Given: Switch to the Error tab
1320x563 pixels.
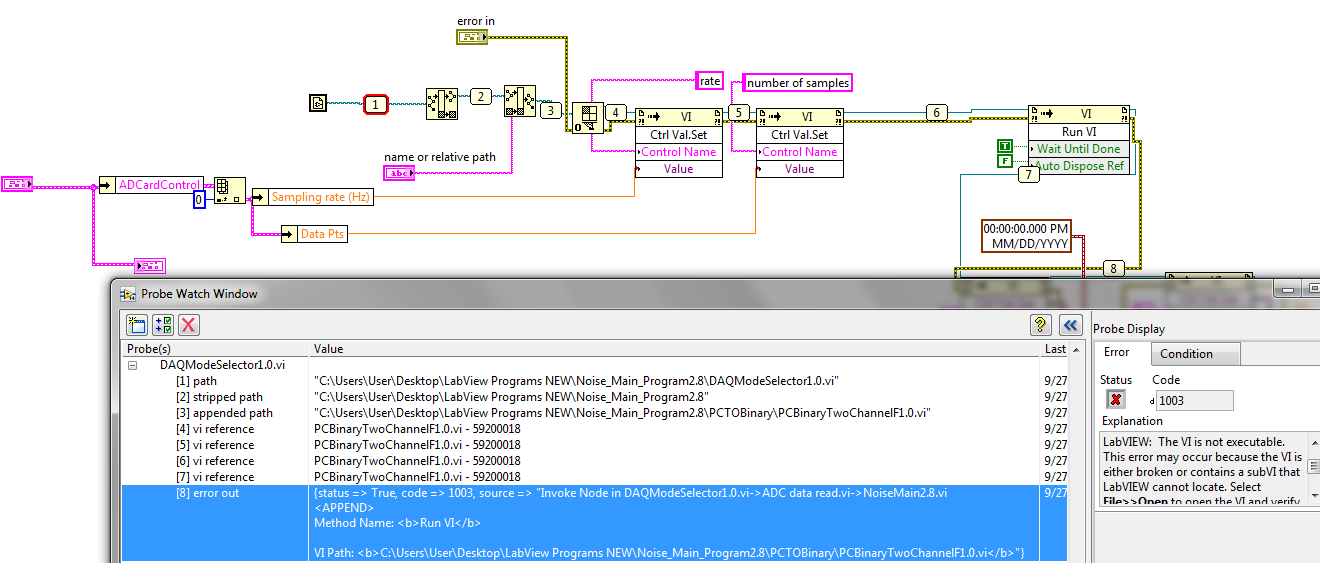Looking at the screenshot, I should tap(1117, 352).
